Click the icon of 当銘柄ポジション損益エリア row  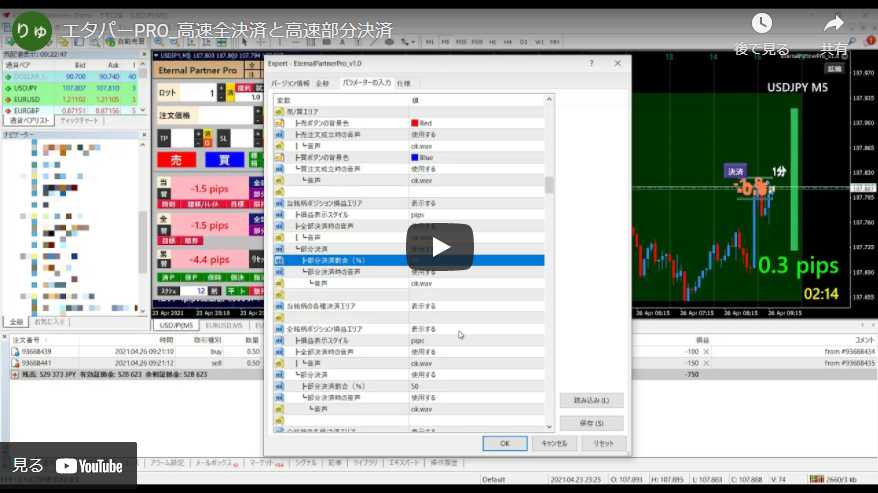pos(279,203)
